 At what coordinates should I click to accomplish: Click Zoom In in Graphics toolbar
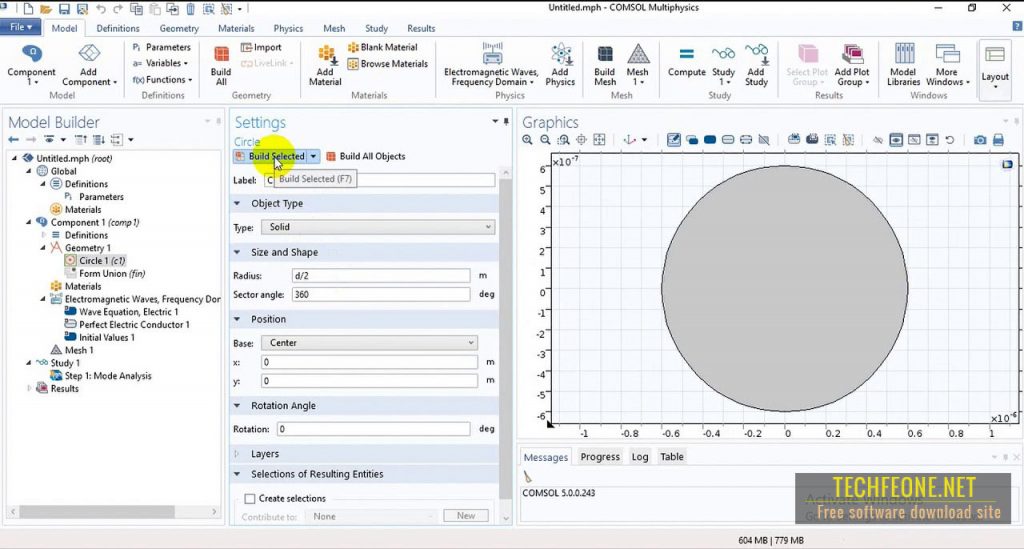528,140
